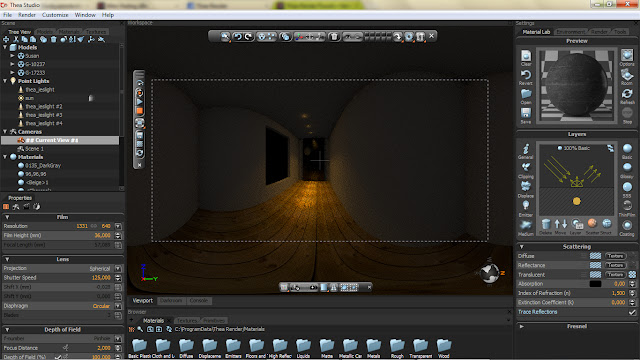Click the Texture button for Diffuse
Screen dimensions: 640x360
click(x=615, y=256)
